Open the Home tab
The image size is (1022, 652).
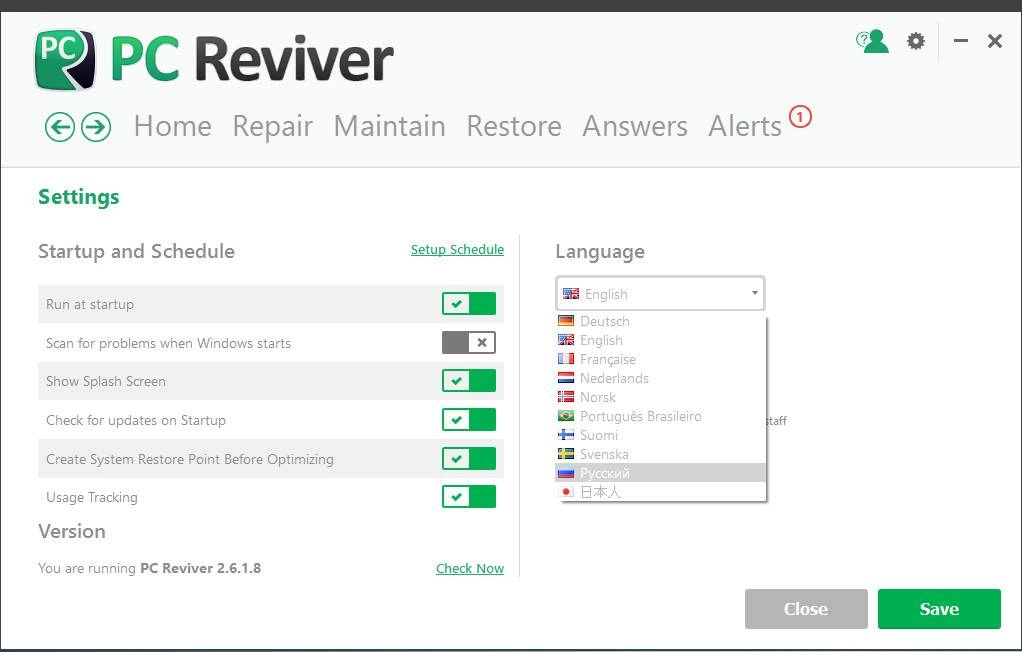(173, 126)
